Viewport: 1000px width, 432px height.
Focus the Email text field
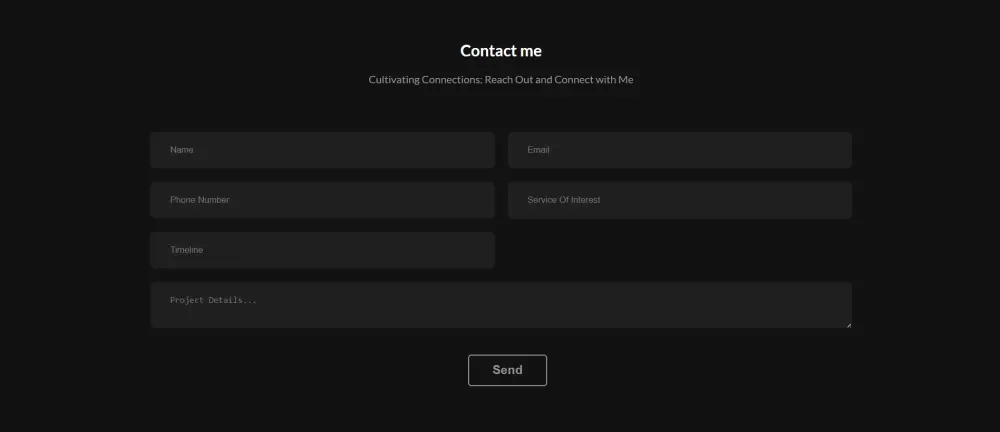click(x=680, y=150)
